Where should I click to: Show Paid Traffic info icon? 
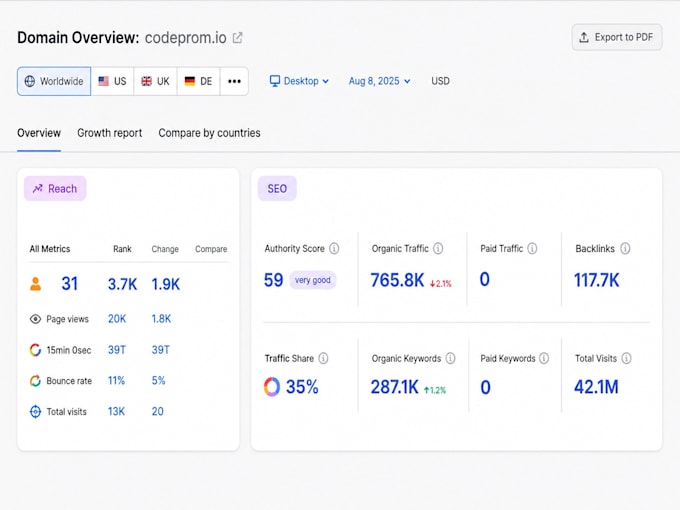(532, 248)
